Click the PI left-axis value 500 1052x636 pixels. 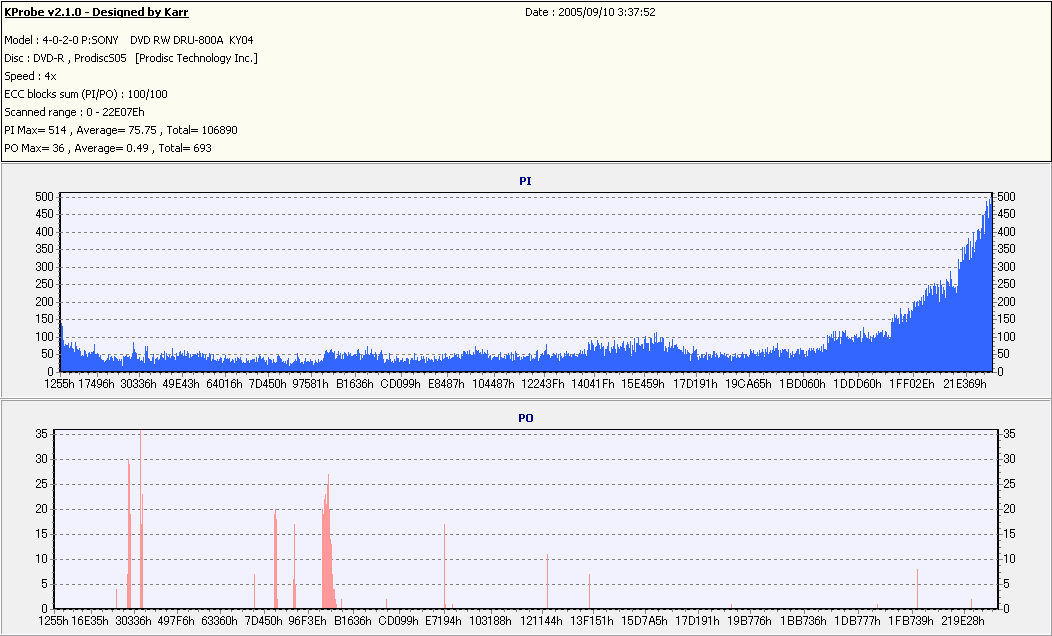pos(44,197)
